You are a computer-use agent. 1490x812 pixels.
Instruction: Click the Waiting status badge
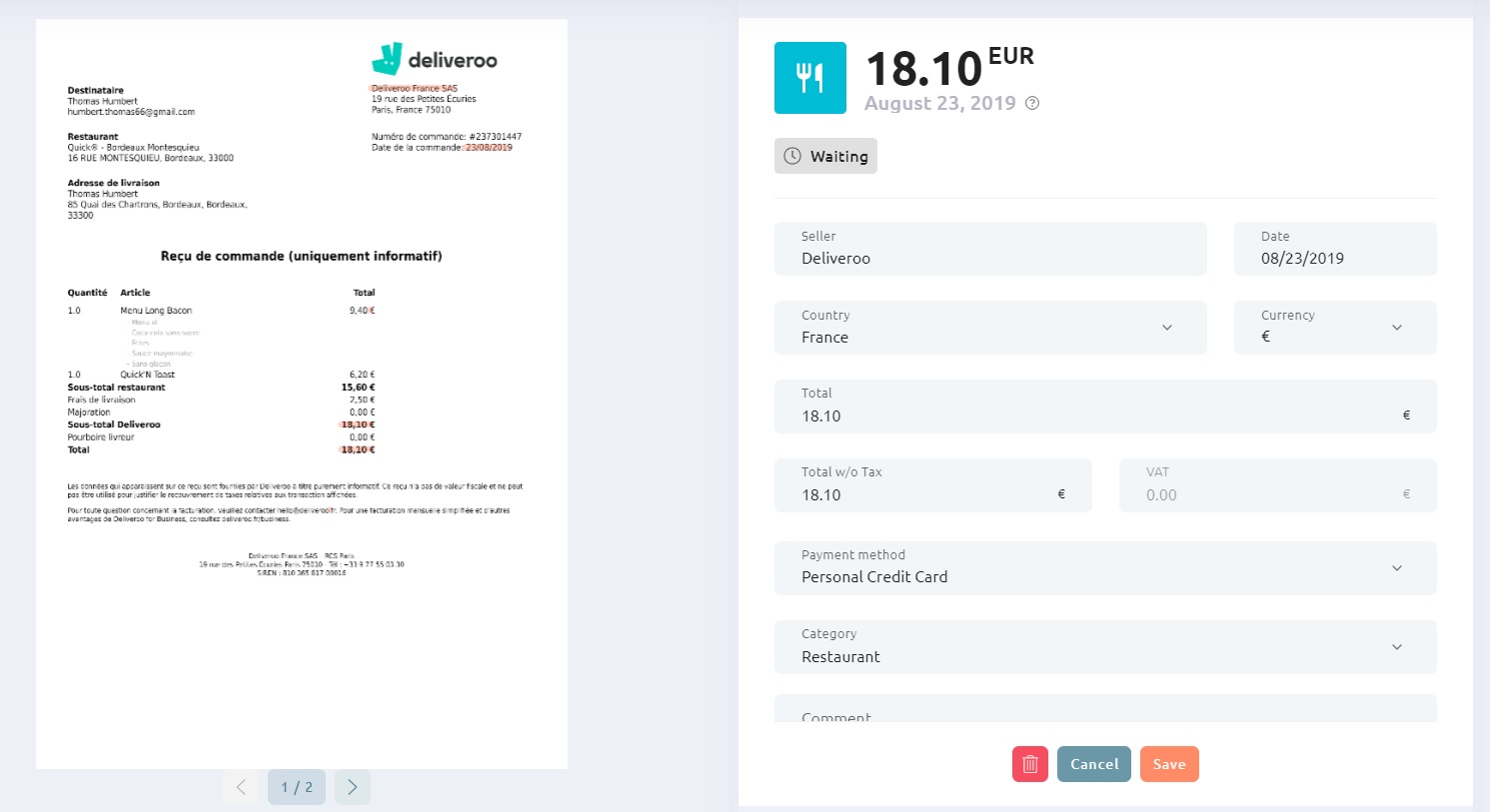(x=825, y=156)
